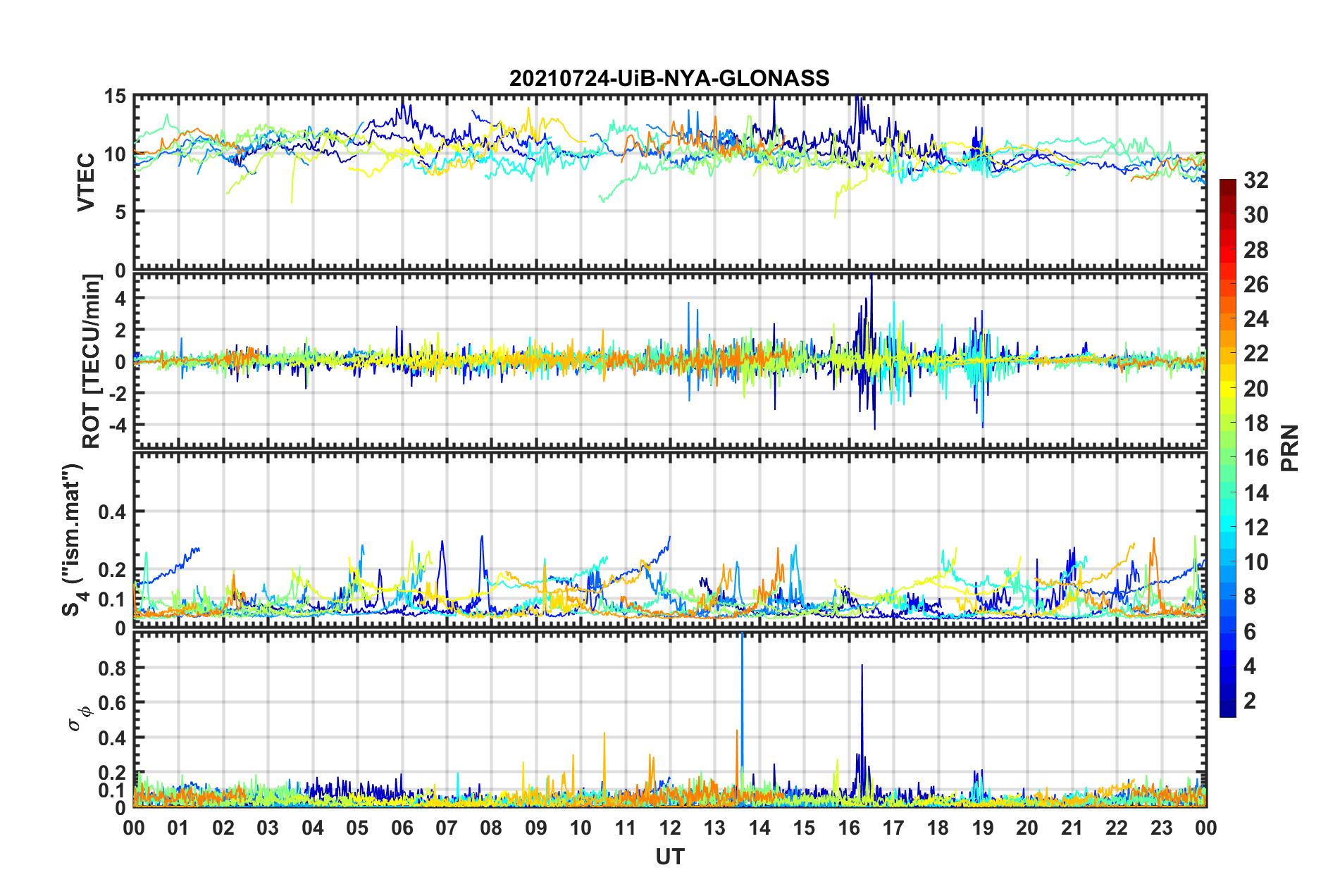Click ROT axis tick label -4
The width and height of the screenshot is (1340, 896).
[118, 425]
